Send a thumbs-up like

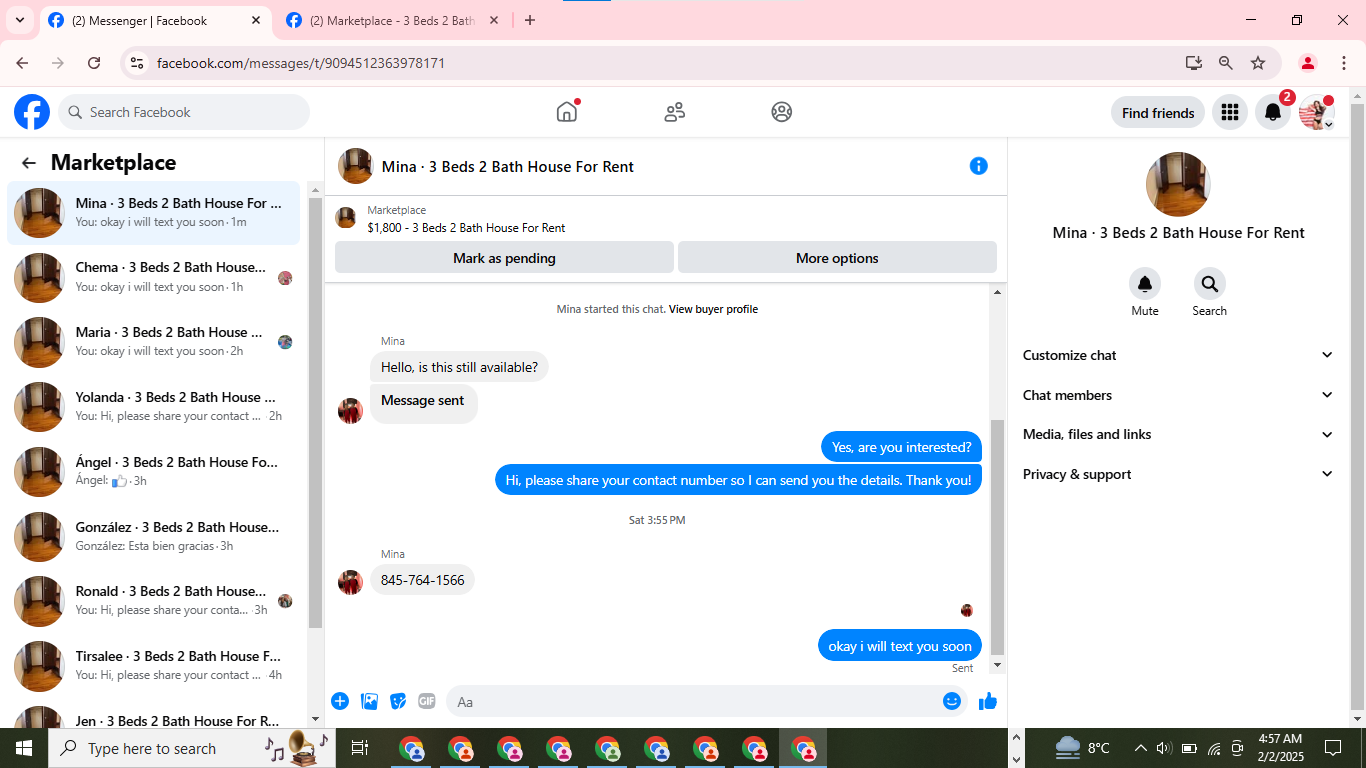[x=988, y=701]
